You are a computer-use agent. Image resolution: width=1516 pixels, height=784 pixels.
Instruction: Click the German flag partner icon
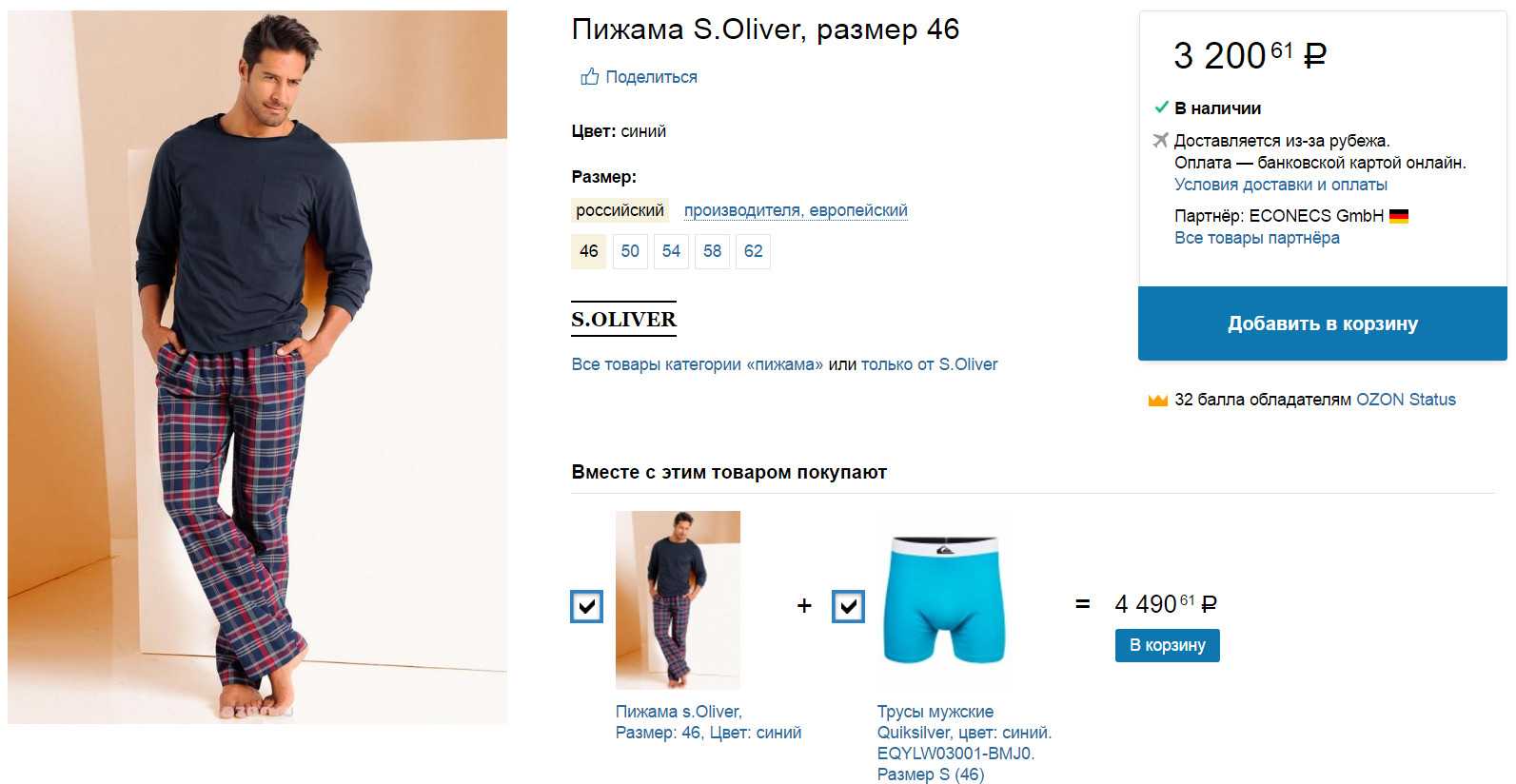[1398, 216]
